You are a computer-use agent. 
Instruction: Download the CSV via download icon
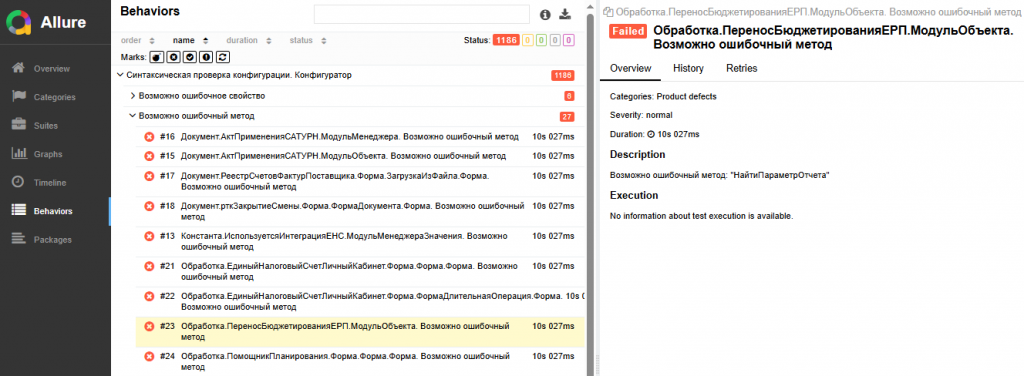tap(566, 14)
